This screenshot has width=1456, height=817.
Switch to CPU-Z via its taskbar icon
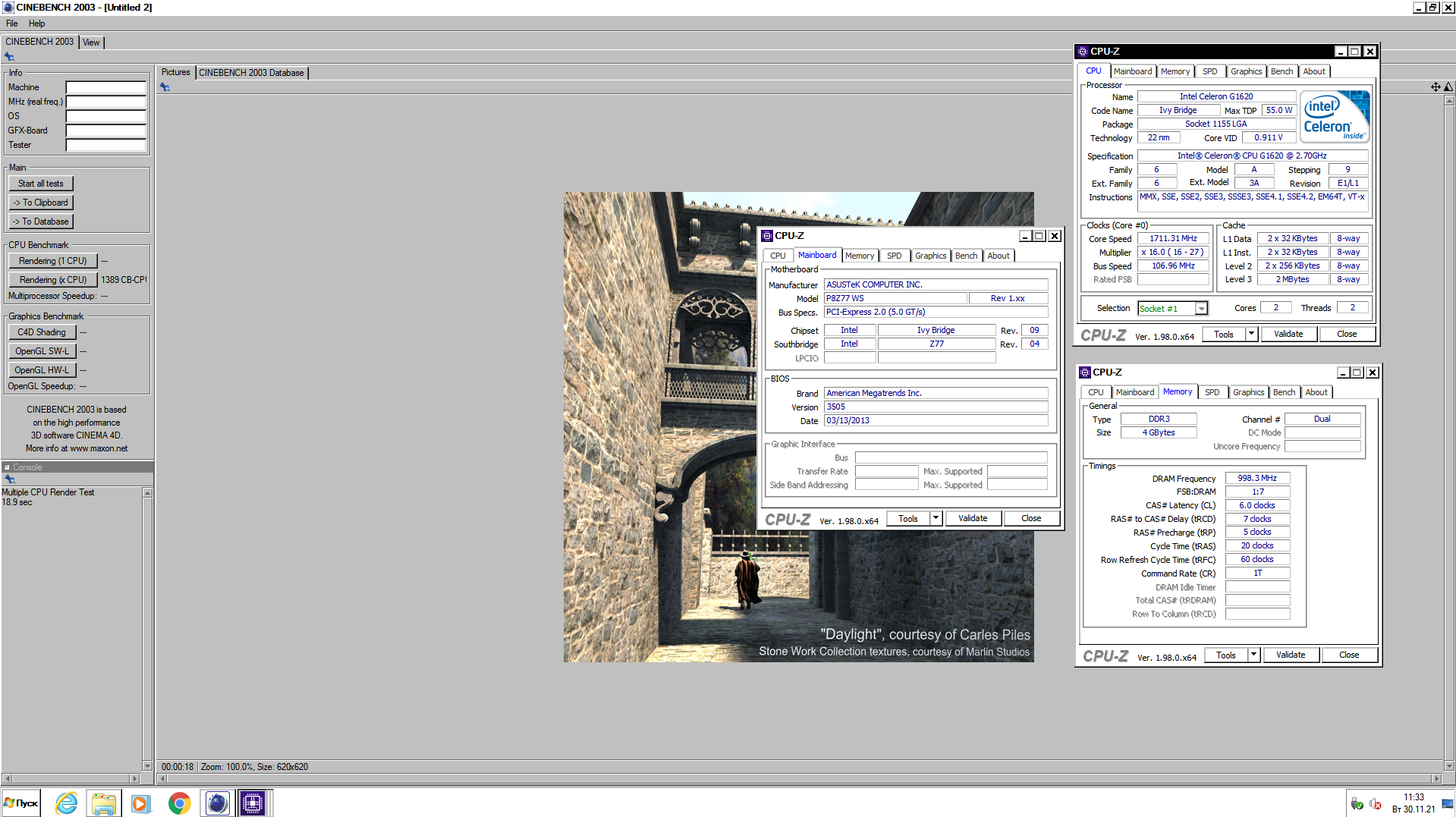253,803
